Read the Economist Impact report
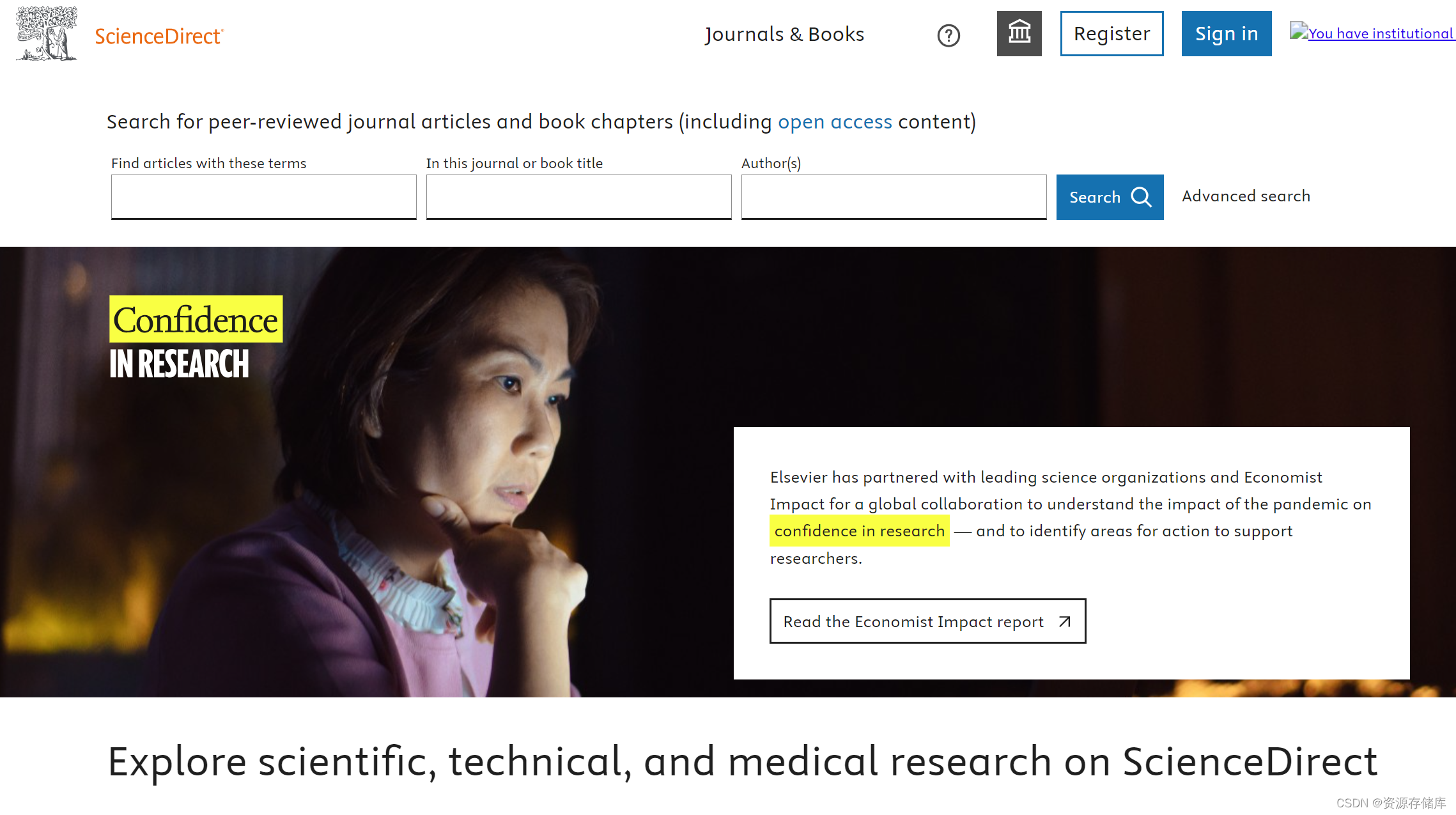 coord(927,621)
